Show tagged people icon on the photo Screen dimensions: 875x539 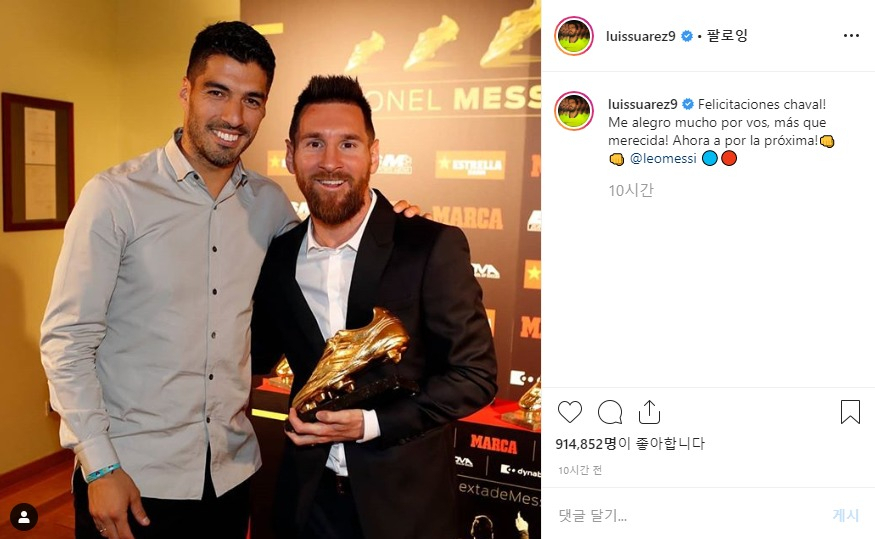(x=24, y=517)
